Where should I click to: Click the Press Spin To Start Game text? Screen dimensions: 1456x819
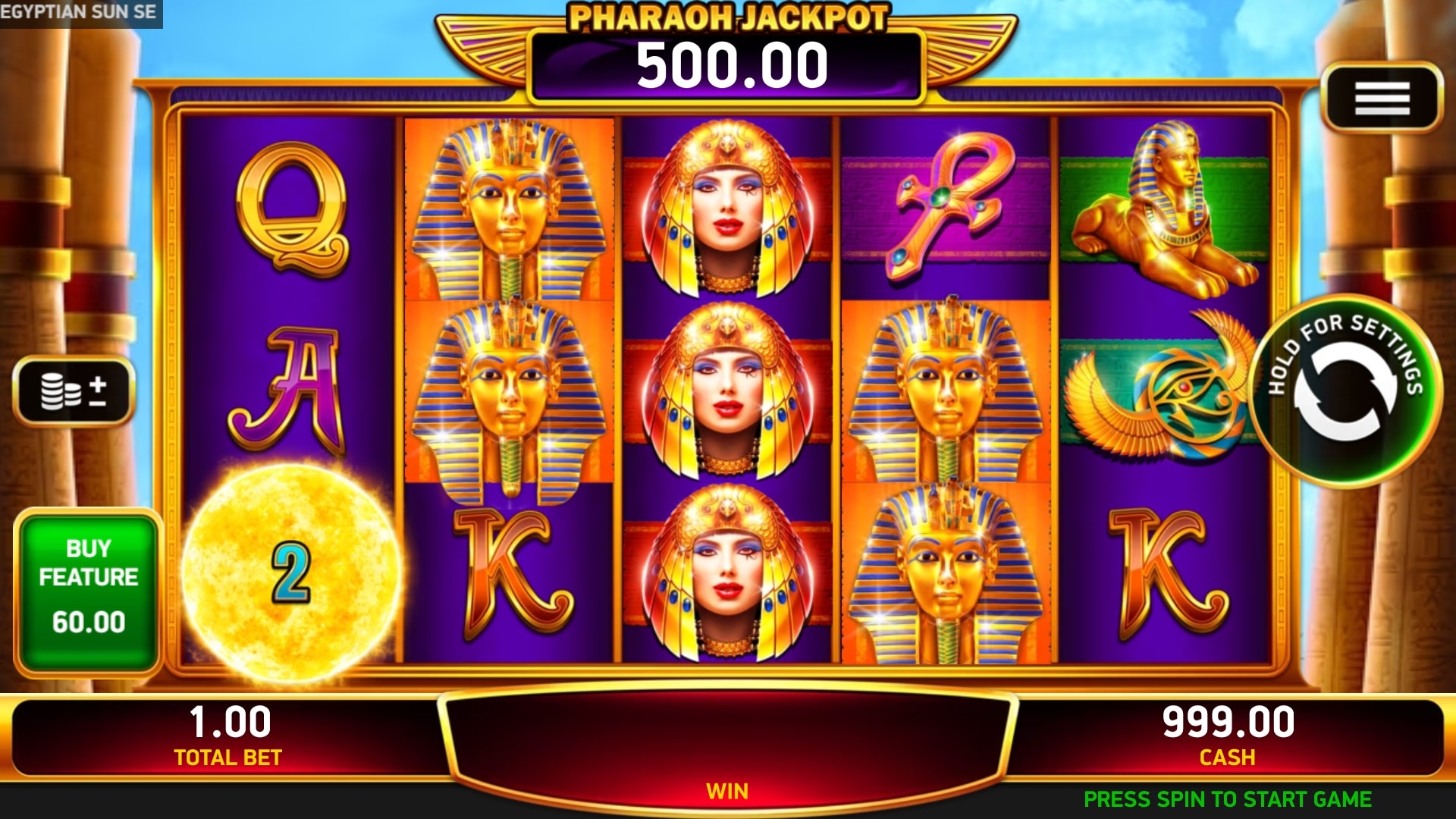tap(1227, 799)
